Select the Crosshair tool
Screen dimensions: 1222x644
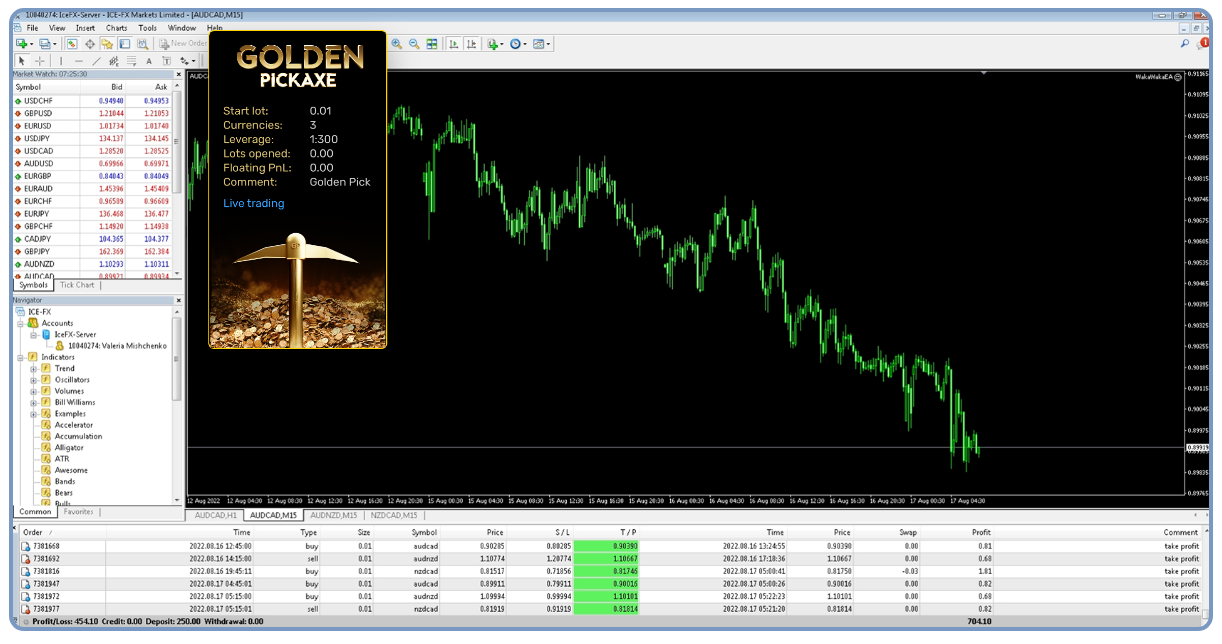point(40,61)
